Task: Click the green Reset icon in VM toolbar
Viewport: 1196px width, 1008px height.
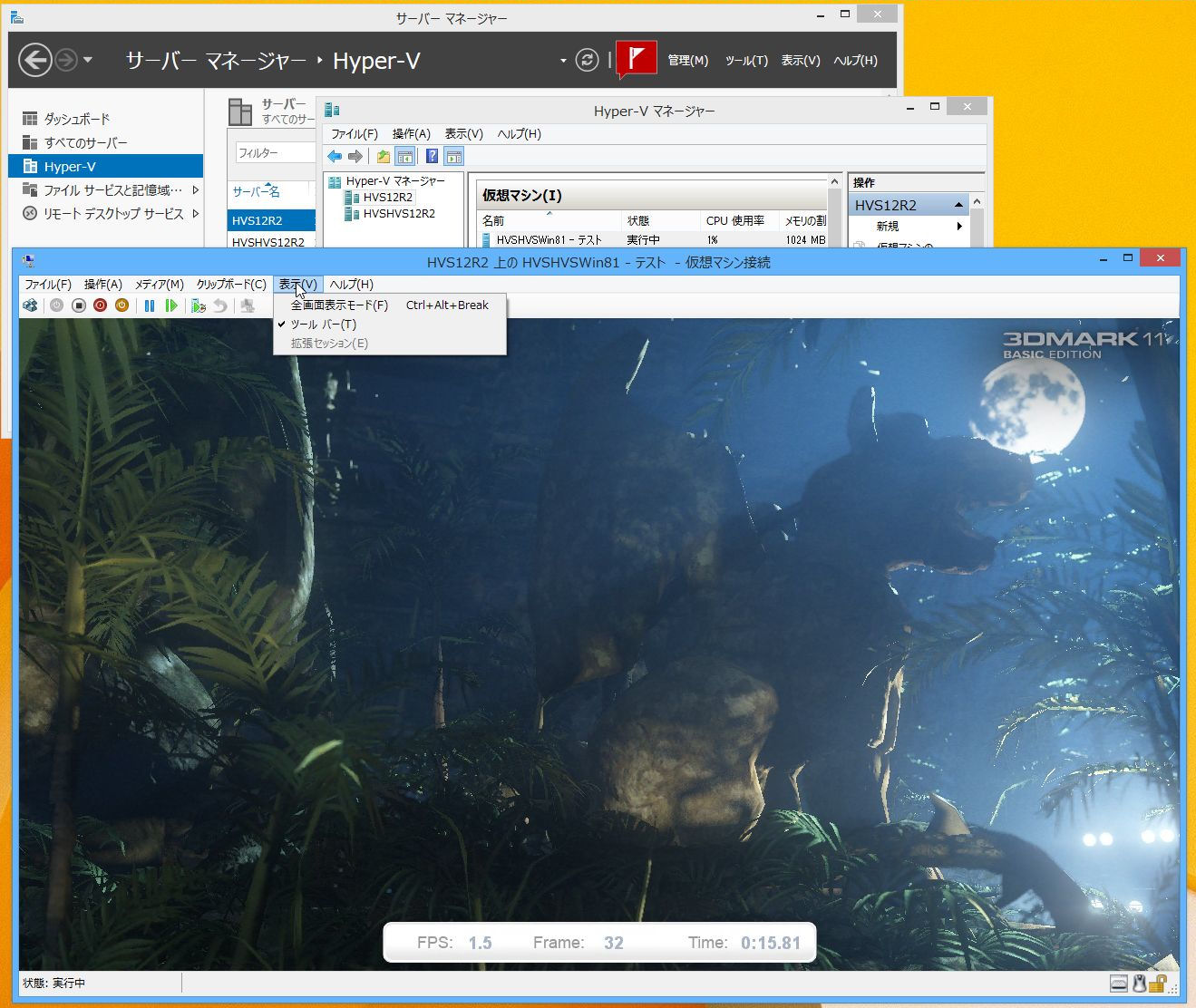Action: coord(171,305)
